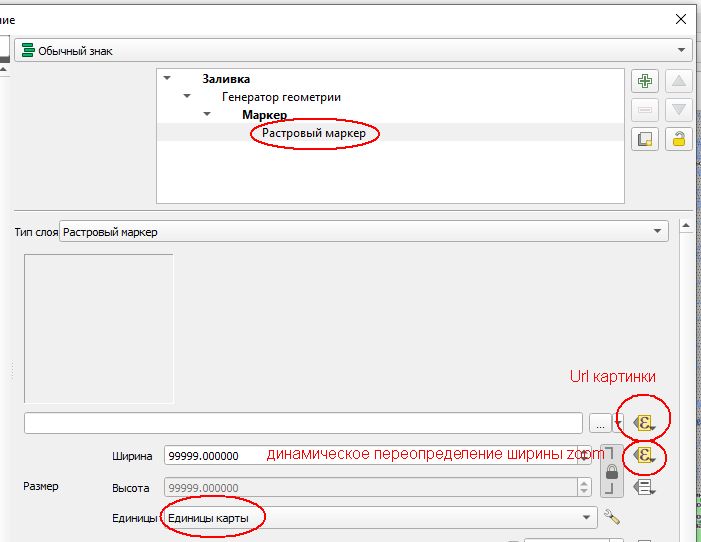
Task: Open the Тип слоя Растровый маркер dropdown
Action: [364, 232]
